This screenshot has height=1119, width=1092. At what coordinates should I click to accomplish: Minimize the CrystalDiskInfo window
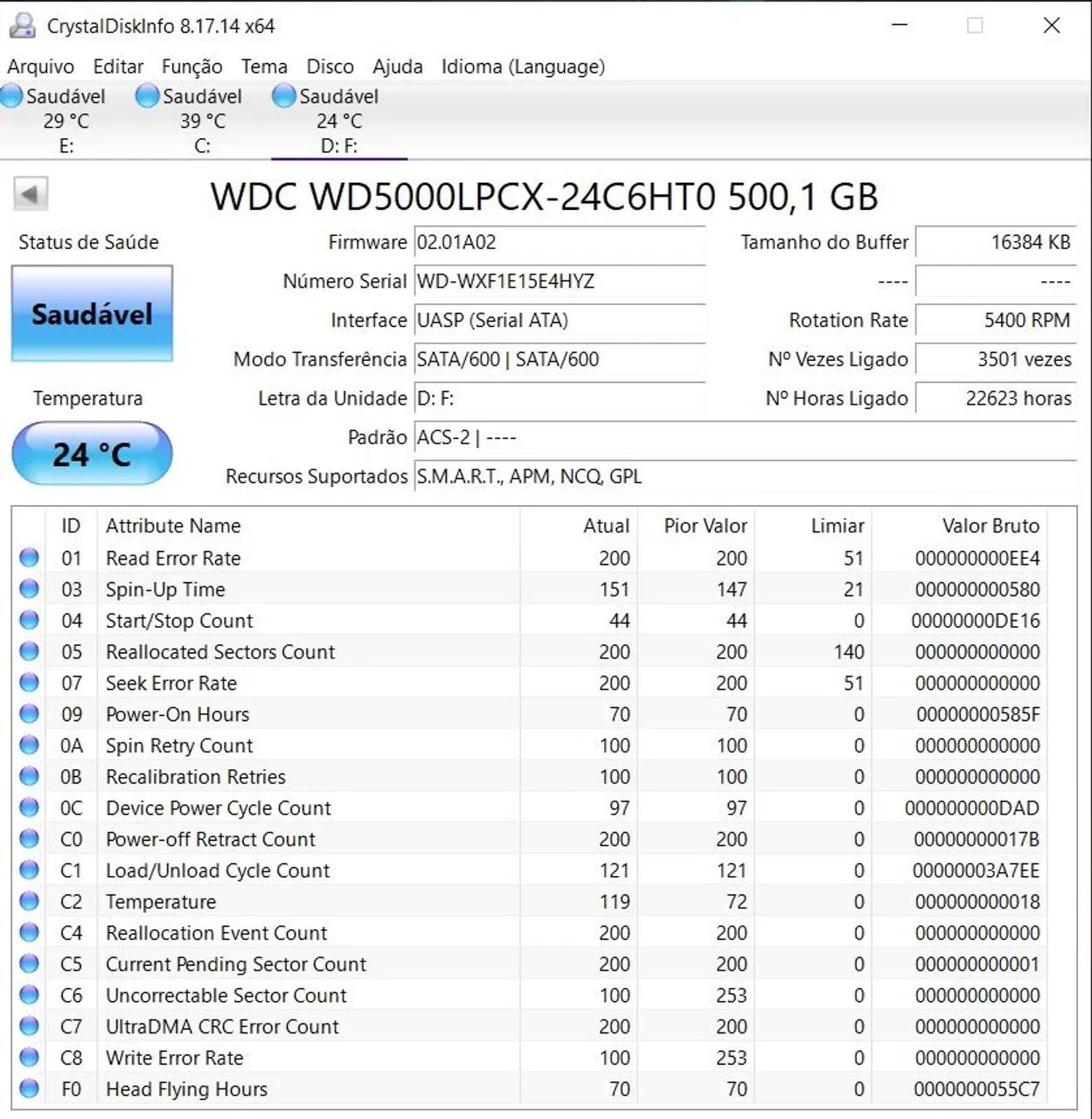pos(899,25)
